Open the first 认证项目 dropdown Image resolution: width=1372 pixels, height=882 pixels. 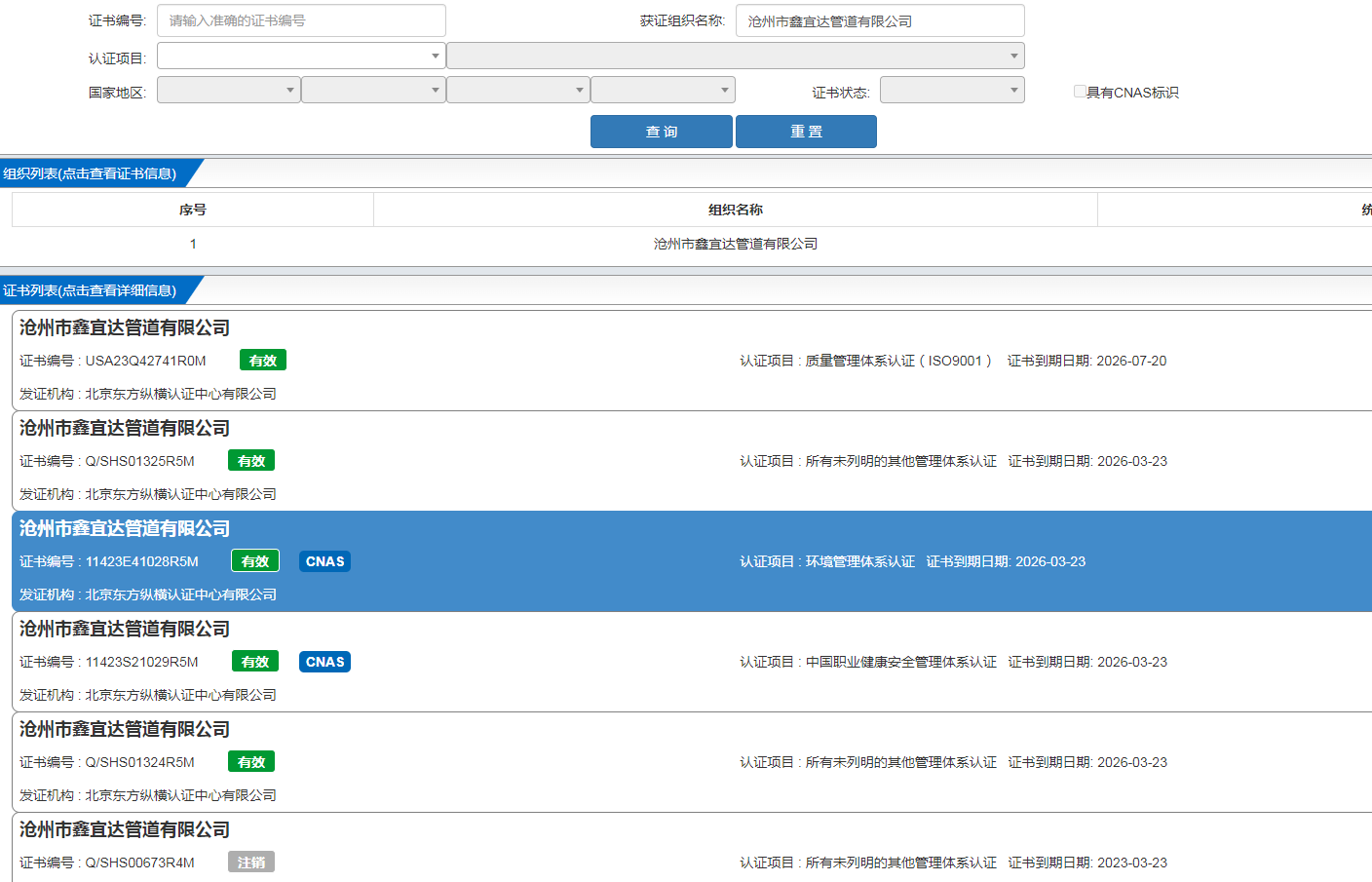coord(301,56)
